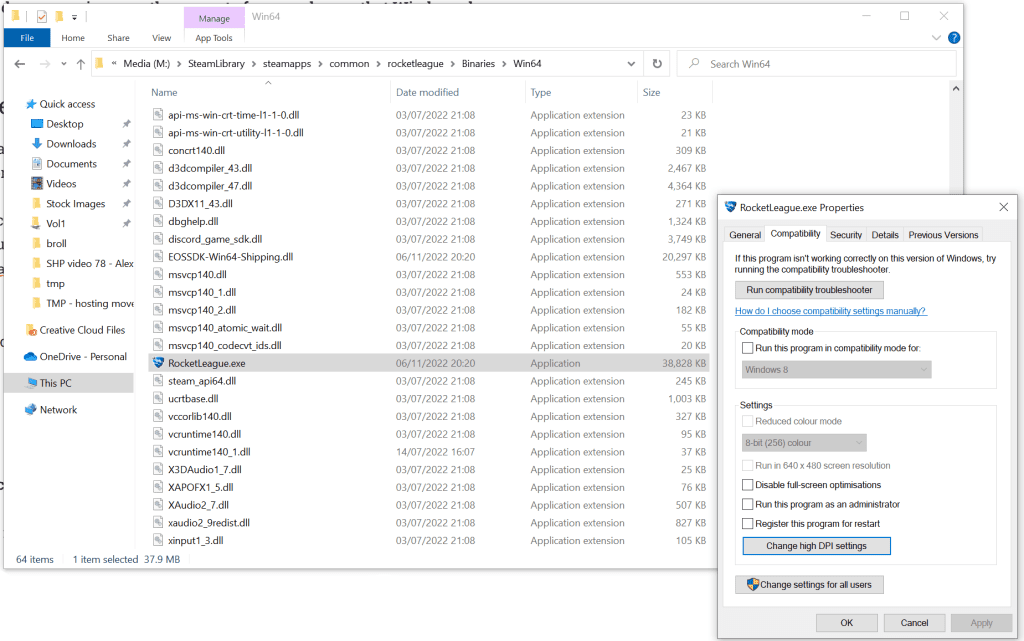Click the Downloads arrow icon in sidebar
The width and height of the screenshot is (1024, 641).
click(x=37, y=144)
